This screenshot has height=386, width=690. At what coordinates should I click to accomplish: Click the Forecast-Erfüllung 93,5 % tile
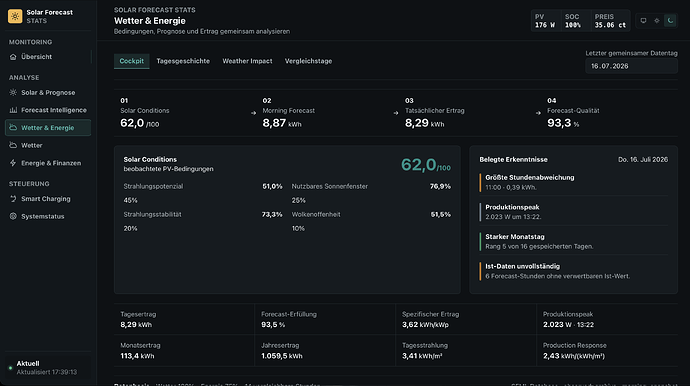point(325,320)
